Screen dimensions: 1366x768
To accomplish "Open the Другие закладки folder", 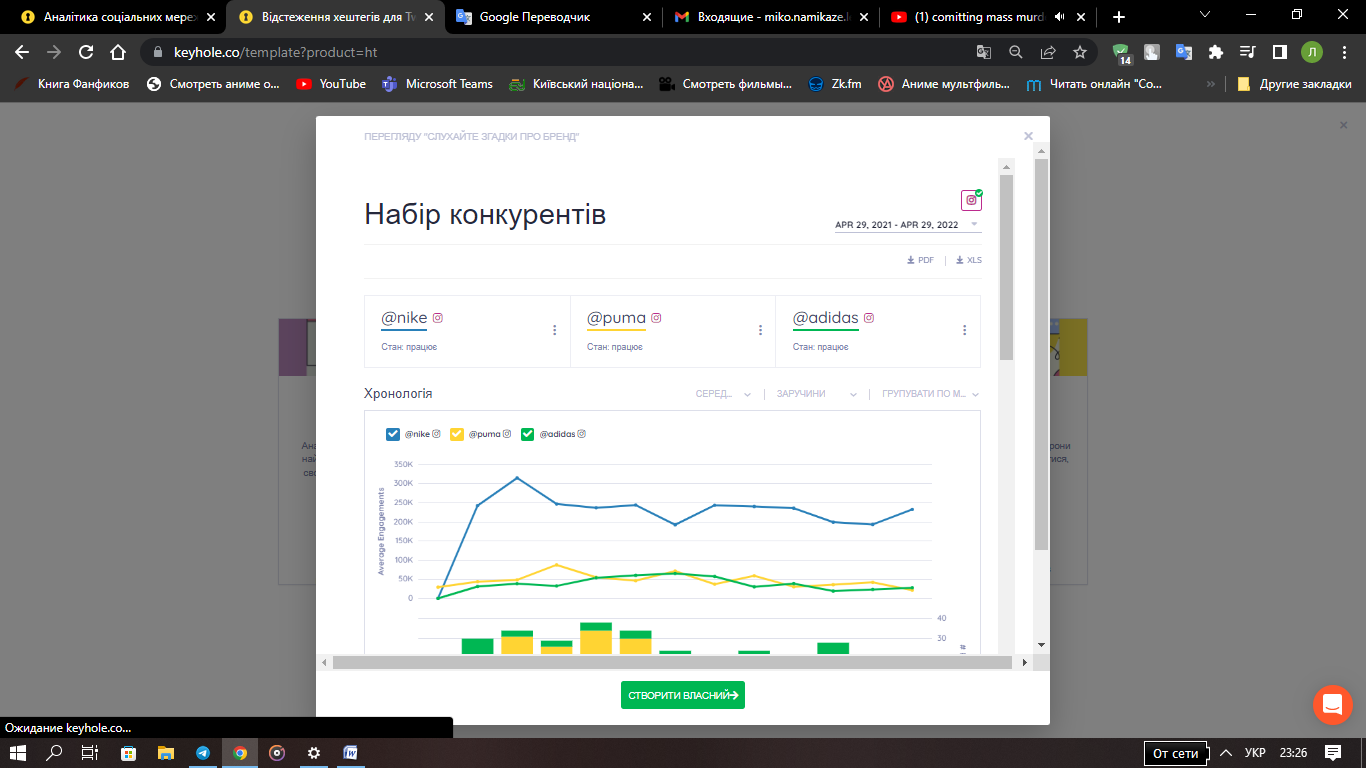I will point(1294,84).
